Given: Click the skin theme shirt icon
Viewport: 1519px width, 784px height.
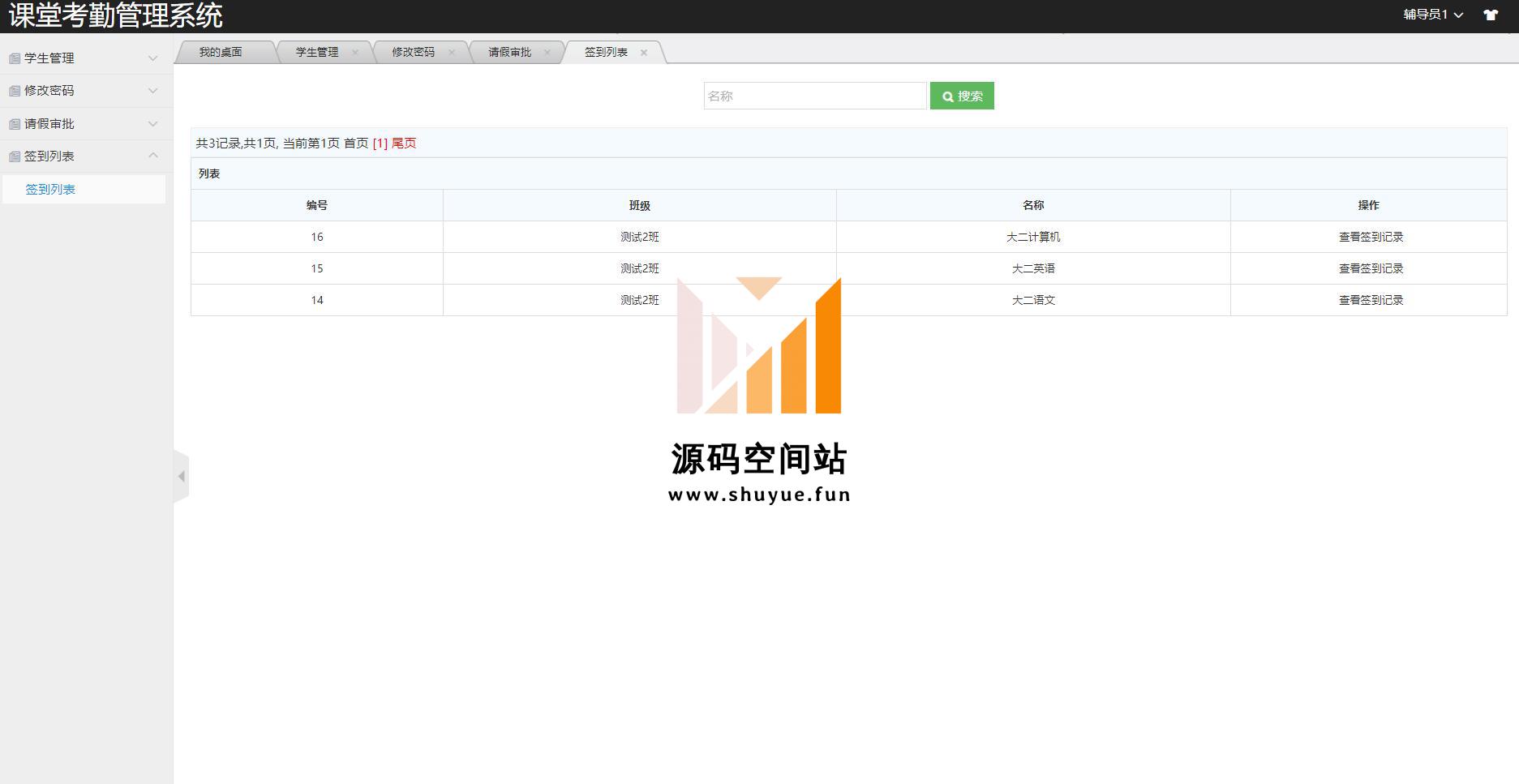Looking at the screenshot, I should click(1491, 15).
